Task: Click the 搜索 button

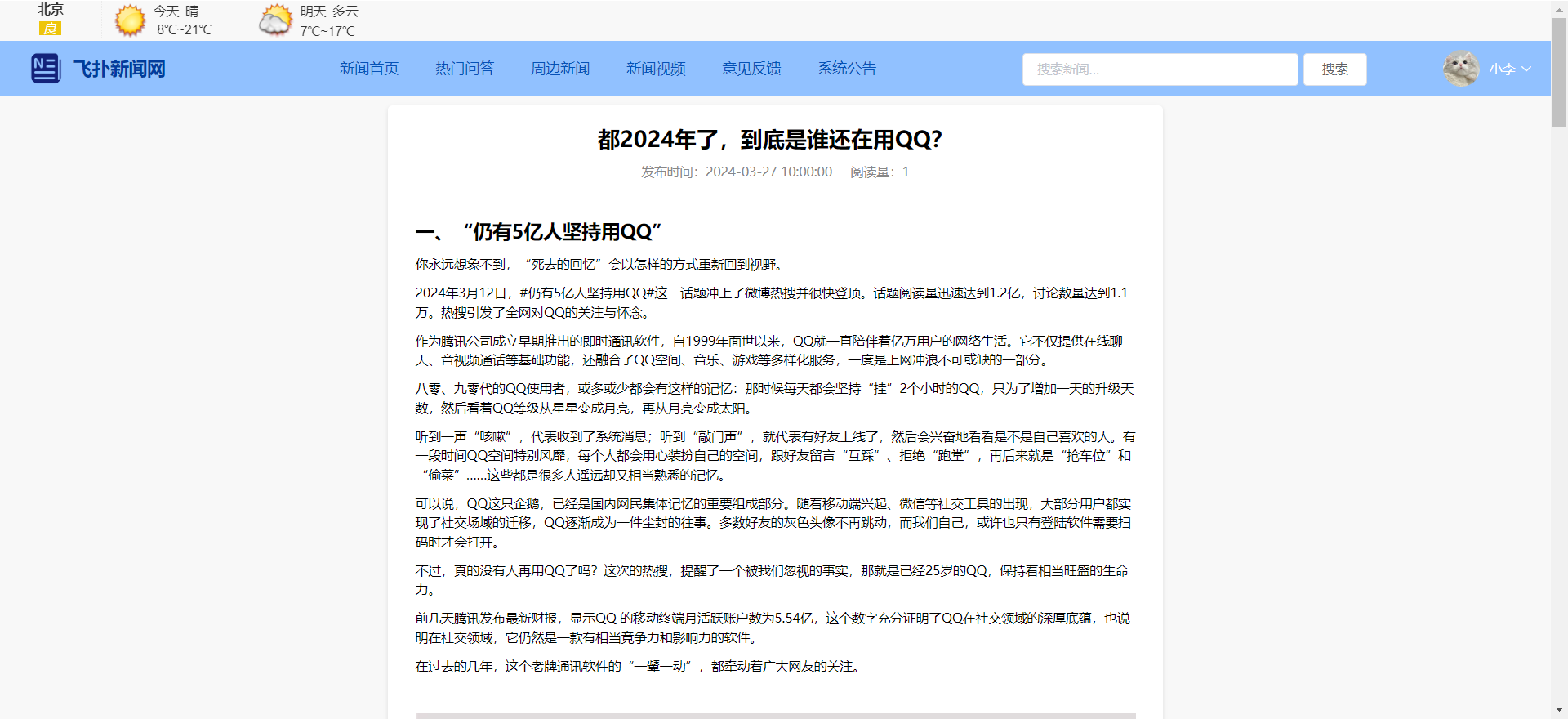Action: [x=1334, y=69]
